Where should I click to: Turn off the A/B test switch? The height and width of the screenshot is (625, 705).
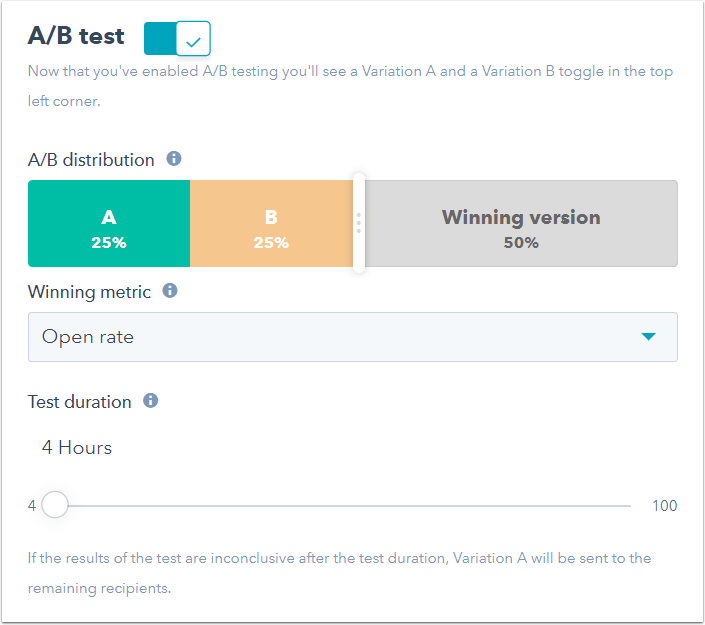click(177, 39)
